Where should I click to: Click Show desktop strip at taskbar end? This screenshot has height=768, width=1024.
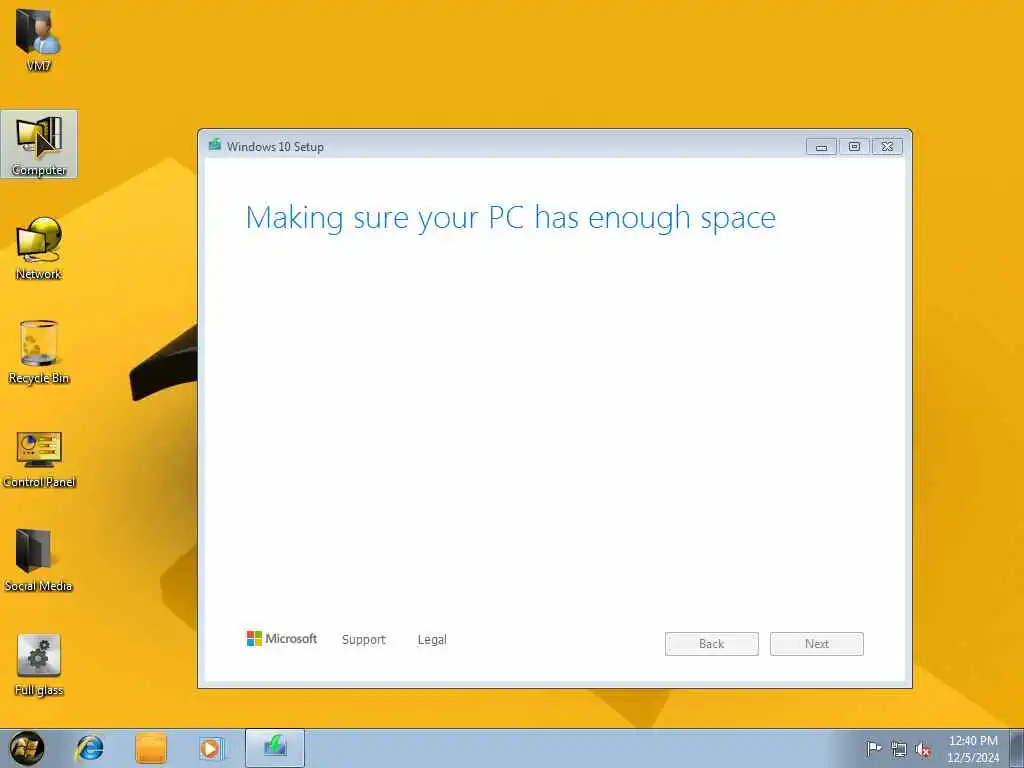pos(1016,748)
